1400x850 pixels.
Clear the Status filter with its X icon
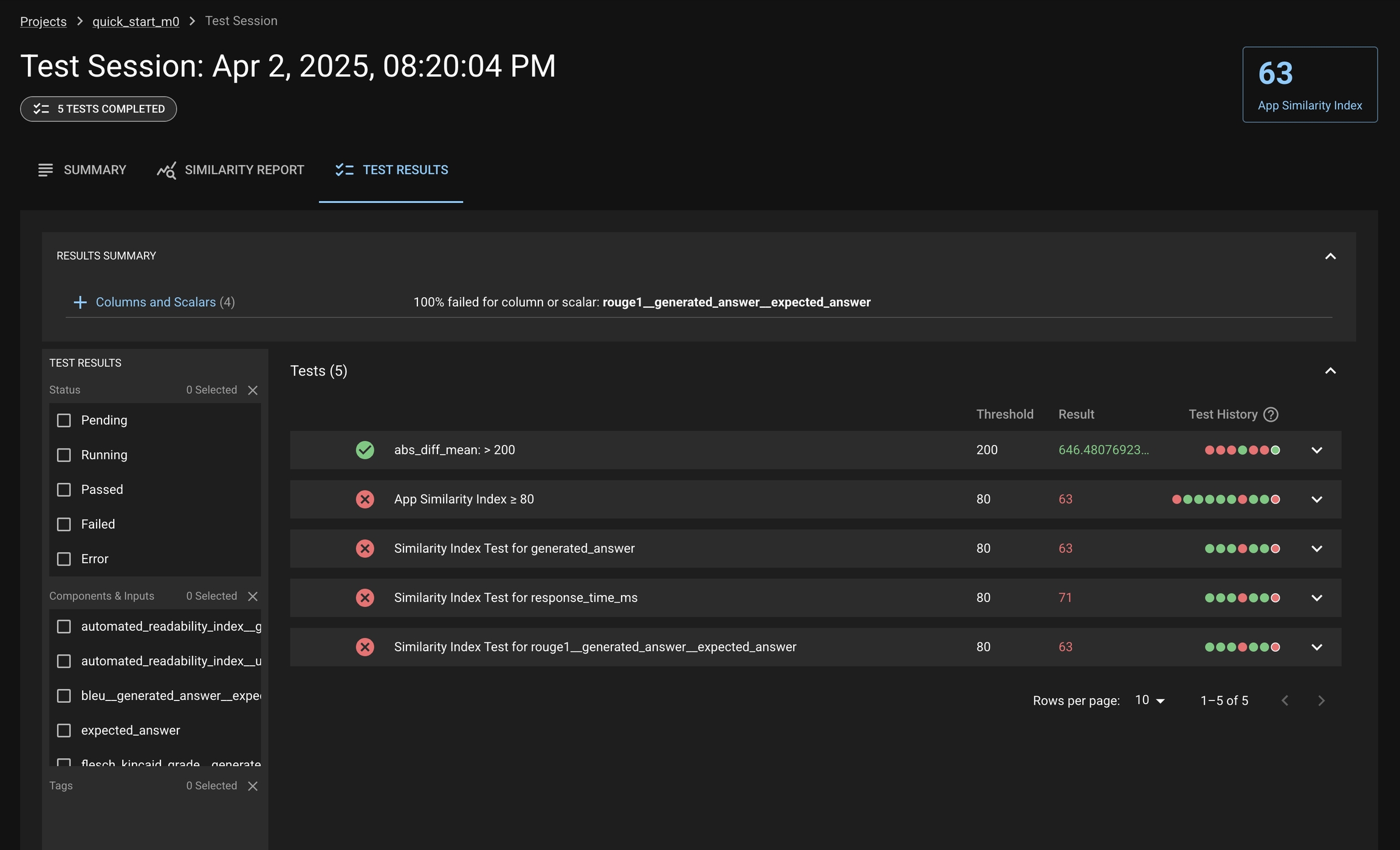click(253, 390)
